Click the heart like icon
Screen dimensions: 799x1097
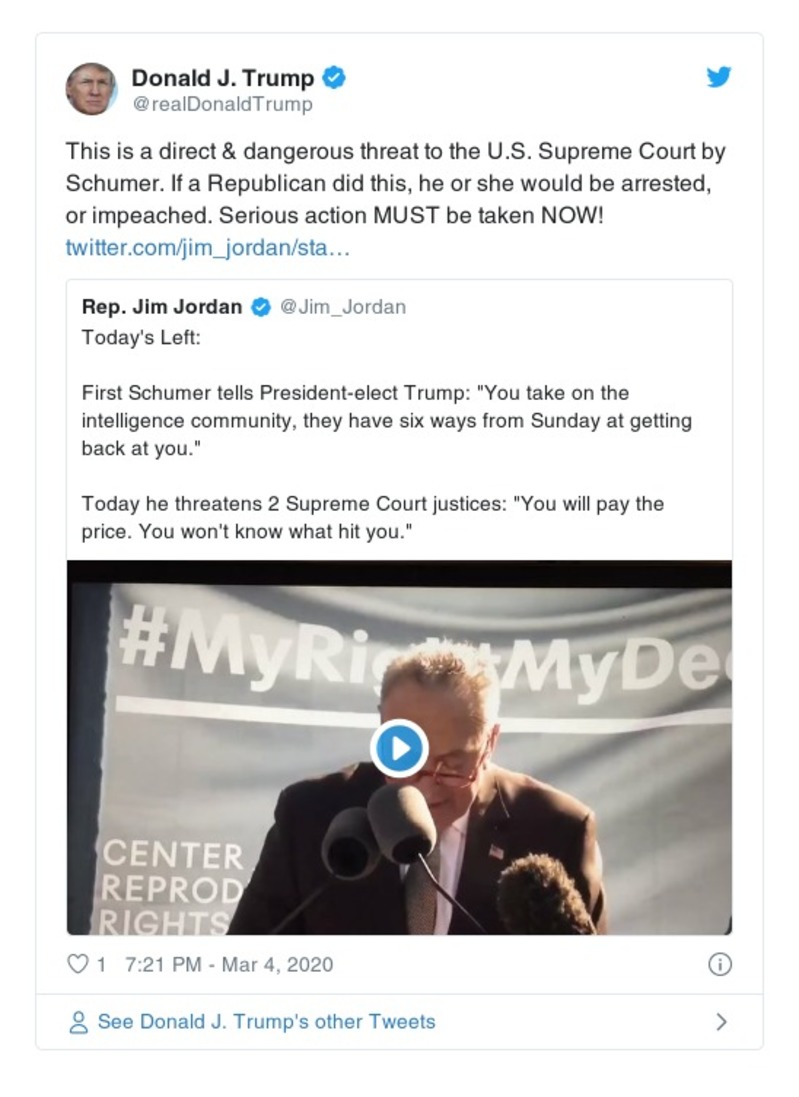[x=77, y=965]
